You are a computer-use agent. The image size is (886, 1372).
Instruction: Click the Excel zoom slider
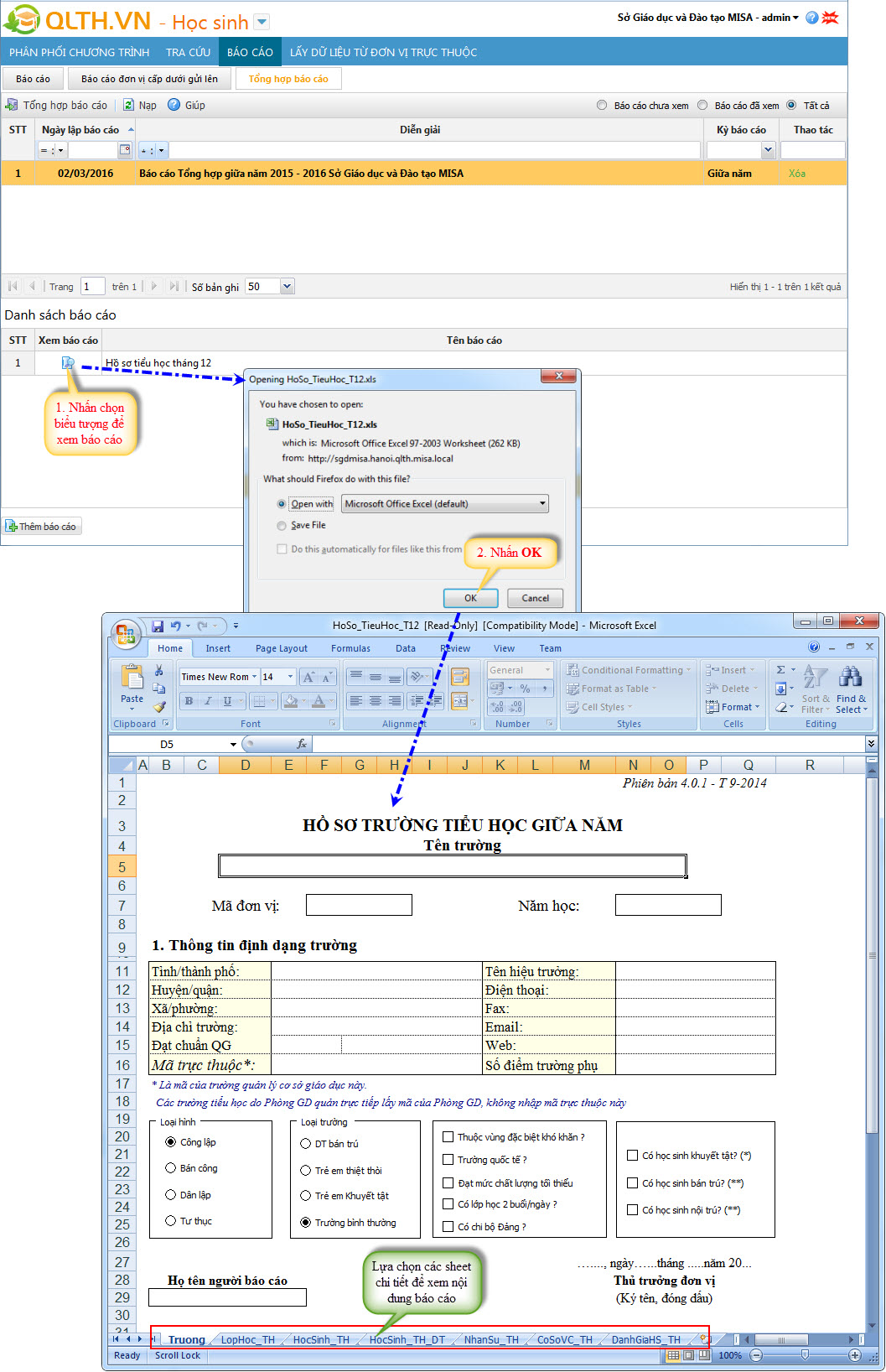(x=805, y=1354)
